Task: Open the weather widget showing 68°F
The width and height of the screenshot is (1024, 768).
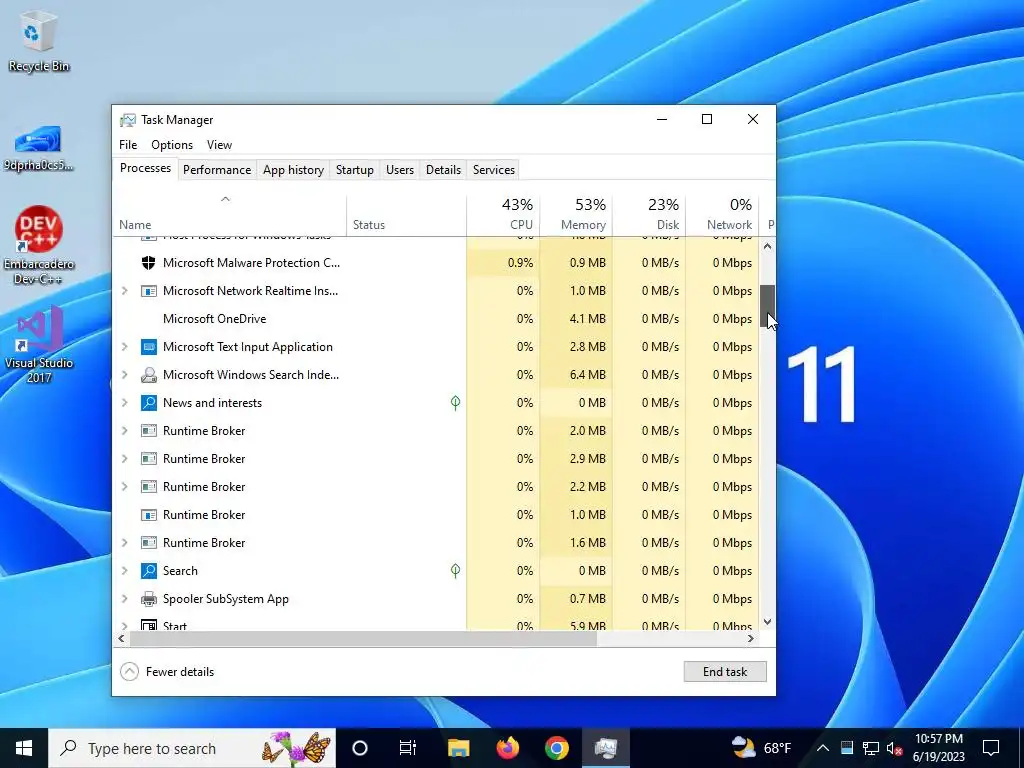Action: click(761, 748)
